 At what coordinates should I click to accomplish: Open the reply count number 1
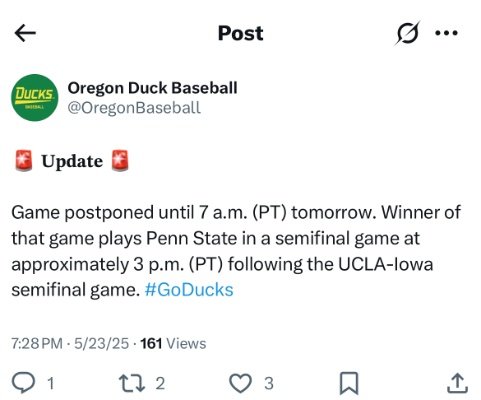tap(51, 383)
